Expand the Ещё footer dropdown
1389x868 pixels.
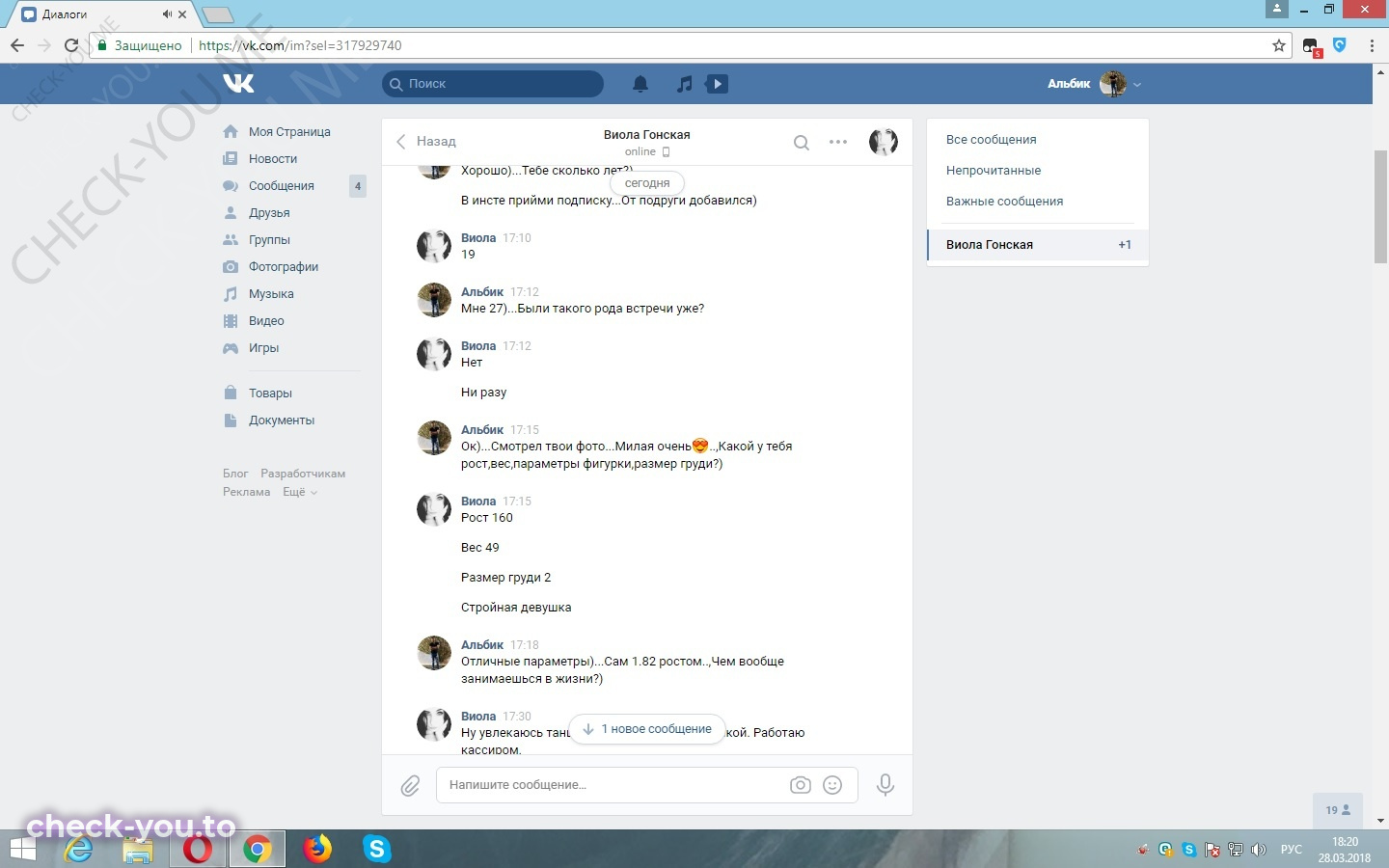pyautogui.click(x=299, y=492)
